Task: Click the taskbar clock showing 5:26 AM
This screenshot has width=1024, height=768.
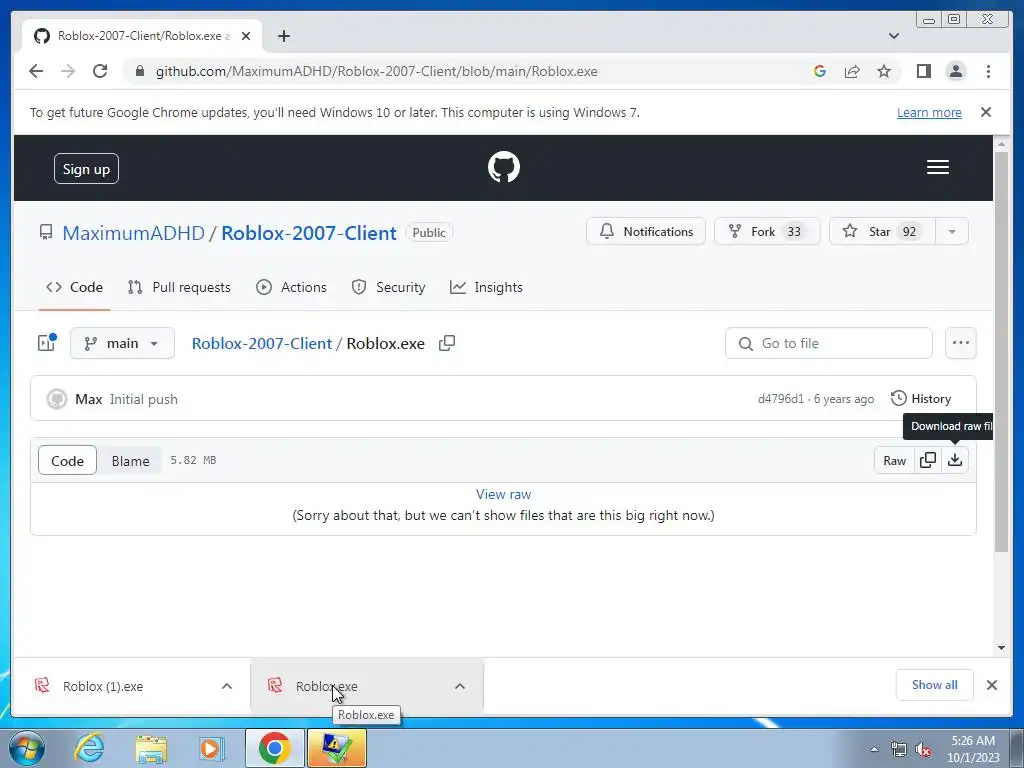Action: point(973,749)
